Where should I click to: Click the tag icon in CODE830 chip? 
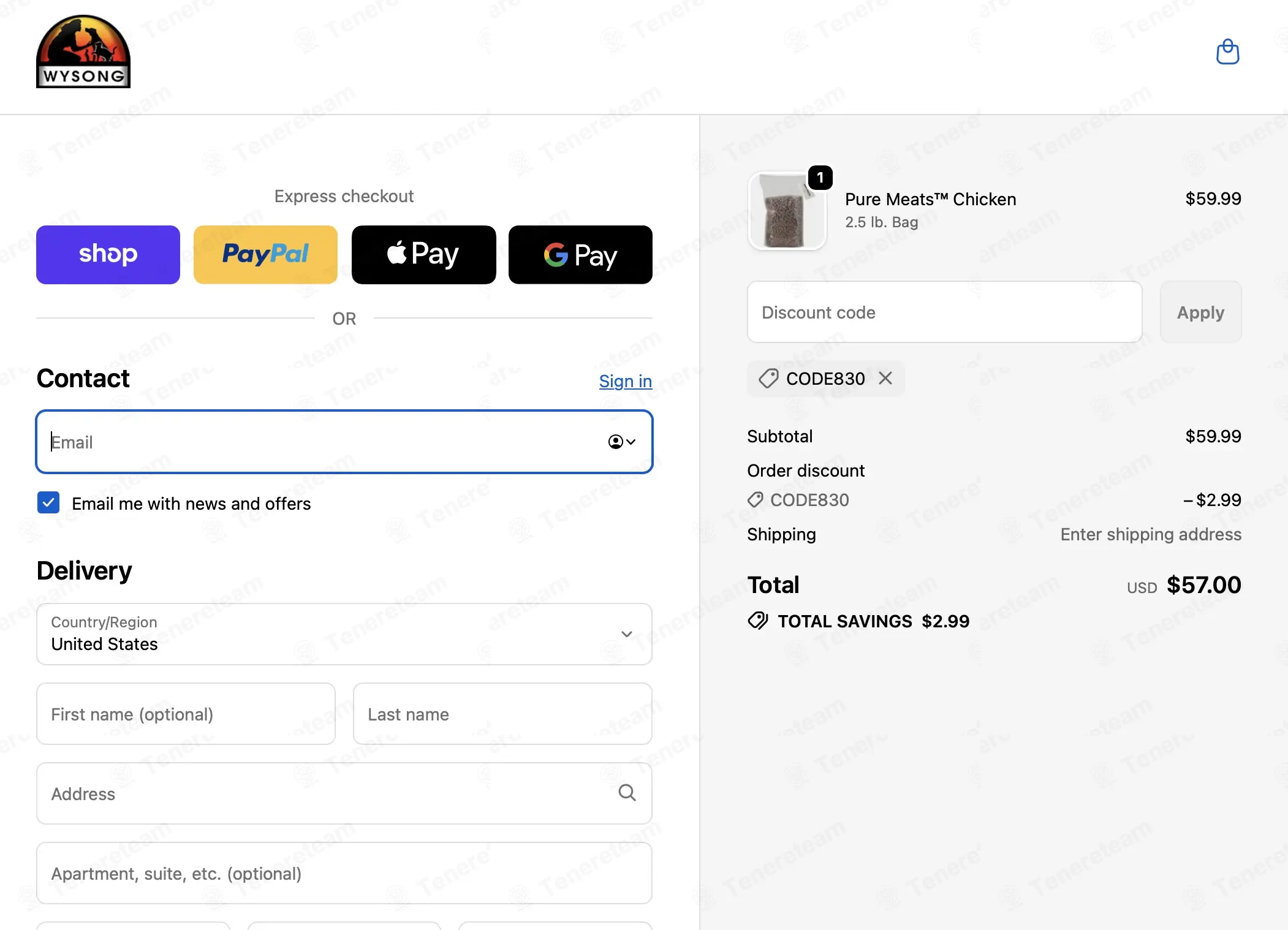point(768,379)
